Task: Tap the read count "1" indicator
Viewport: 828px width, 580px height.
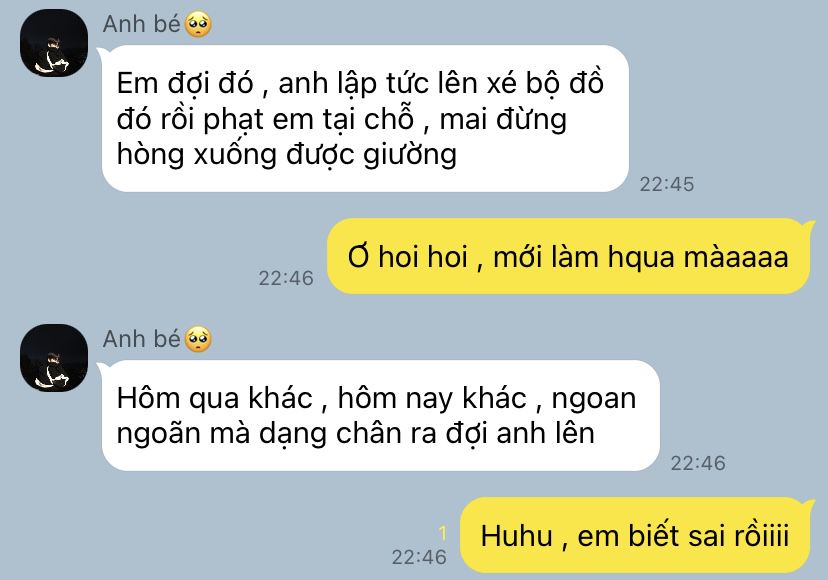Action: 443,534
